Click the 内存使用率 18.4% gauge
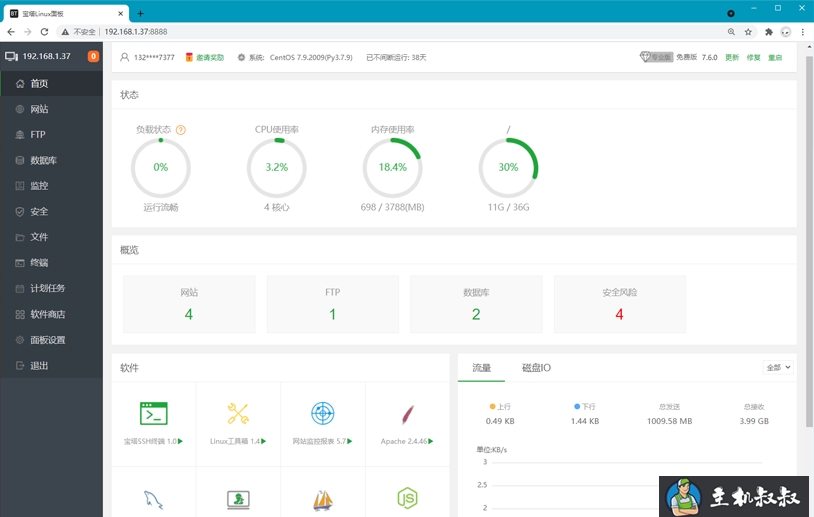Image resolution: width=814 pixels, height=517 pixels. (392, 168)
